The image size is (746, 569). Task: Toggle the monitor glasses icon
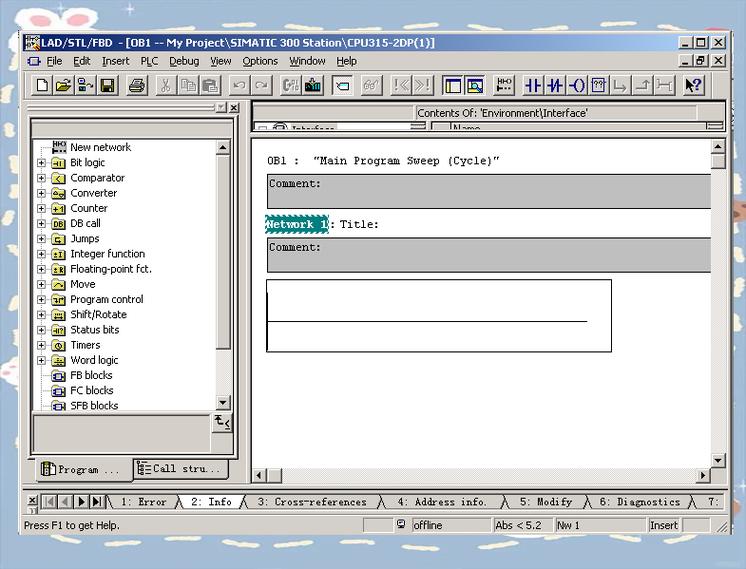click(371, 86)
